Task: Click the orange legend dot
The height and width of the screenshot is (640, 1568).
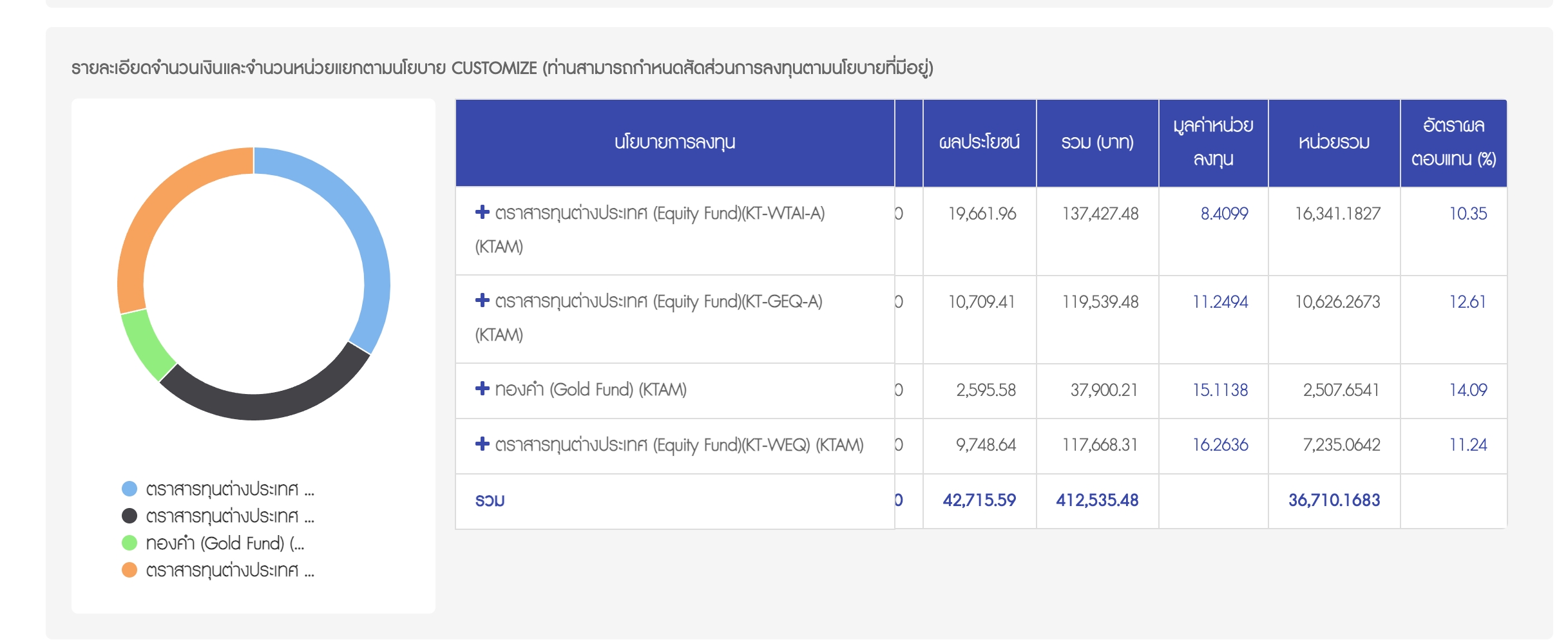Action: [x=129, y=570]
